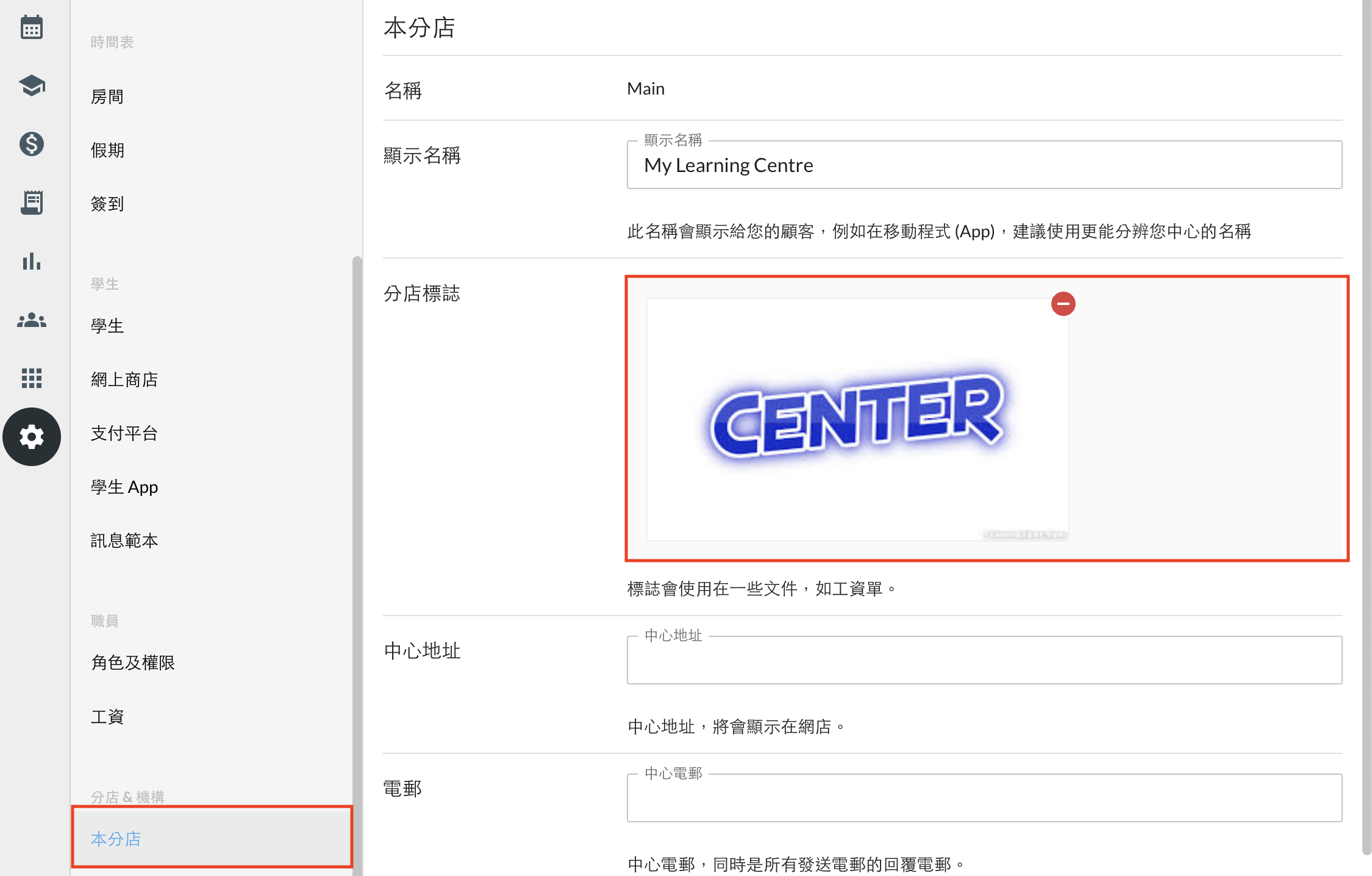The image size is (1372, 876).
Task: Click the CENTER logo thumbnail
Action: point(857,419)
